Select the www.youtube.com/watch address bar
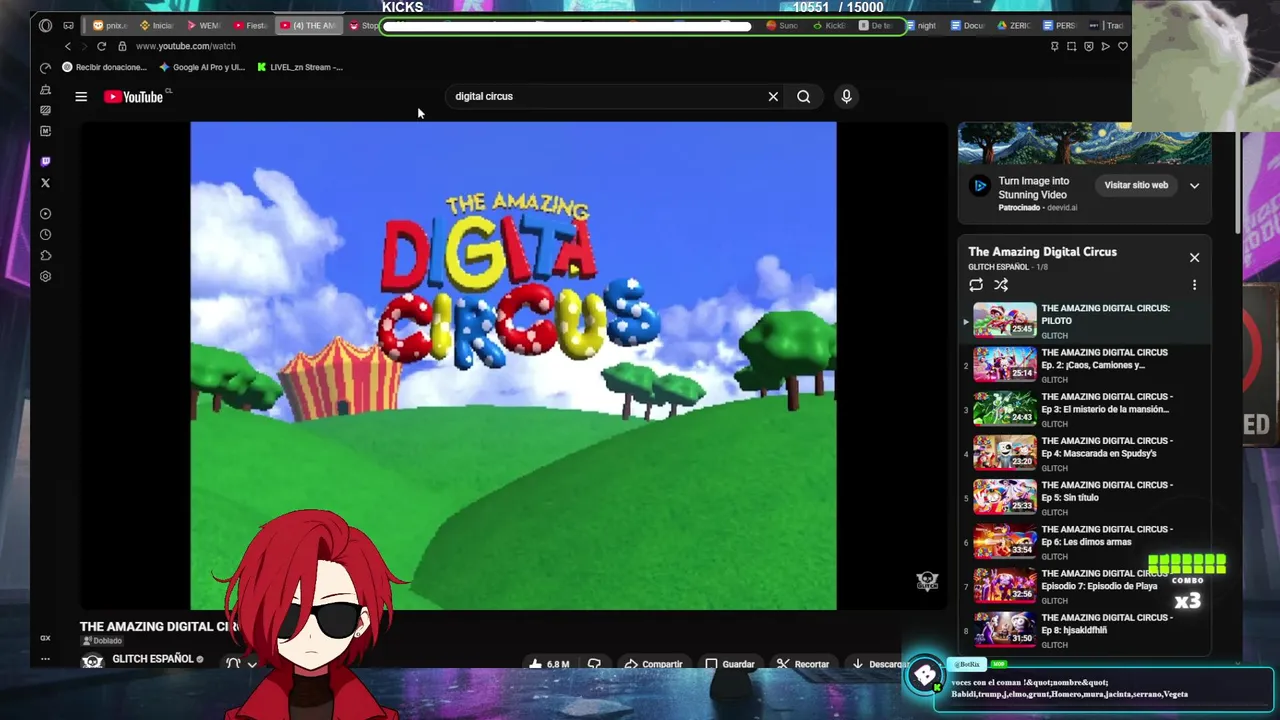1280x720 pixels. 186,46
